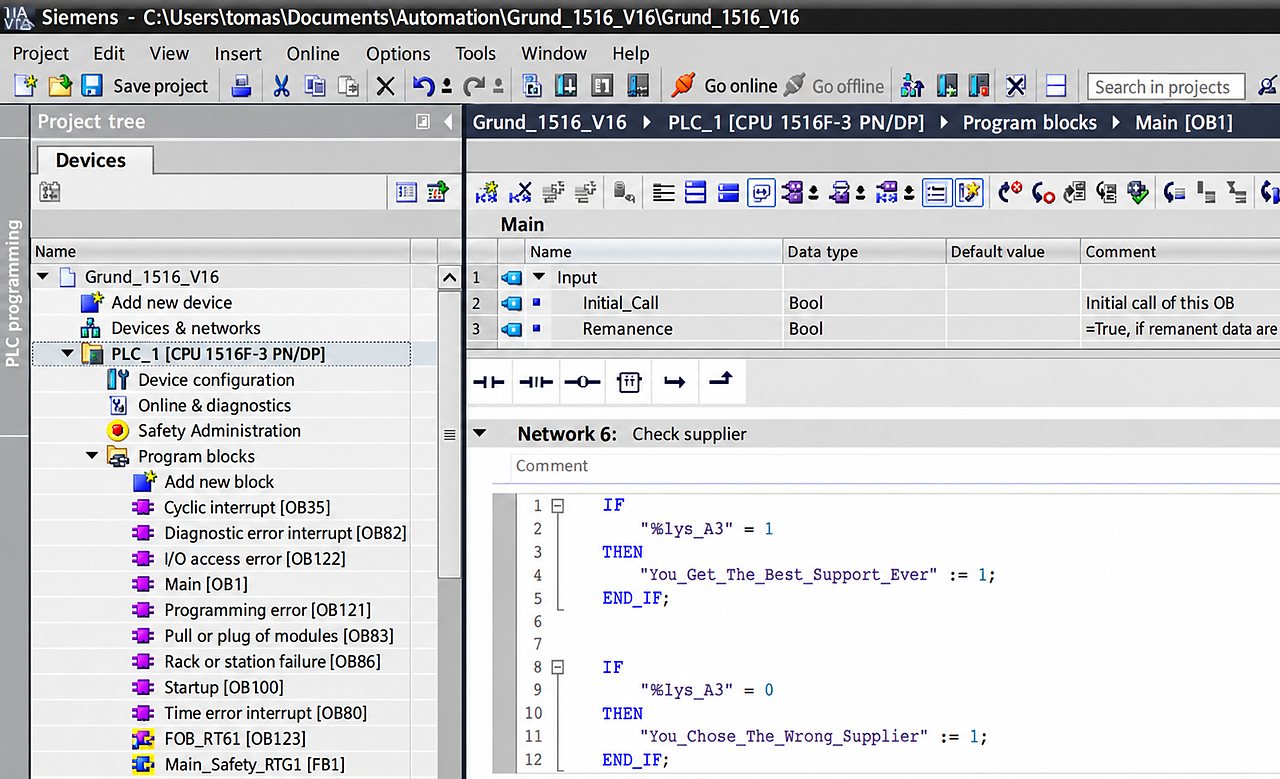Collapse the Program blocks folder
The width and height of the screenshot is (1280, 779).
(93, 456)
